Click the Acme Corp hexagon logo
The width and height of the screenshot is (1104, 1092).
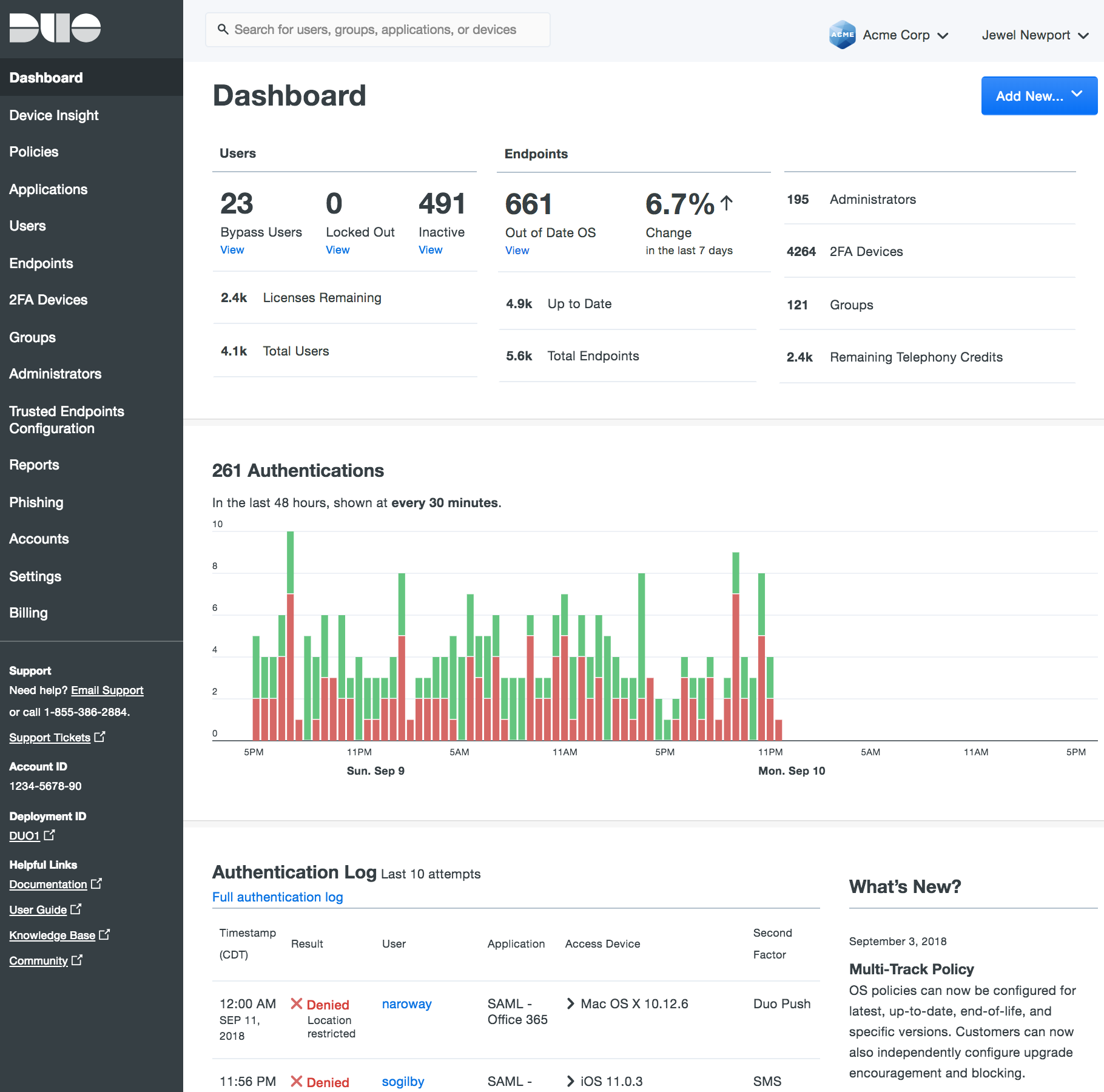coord(843,35)
